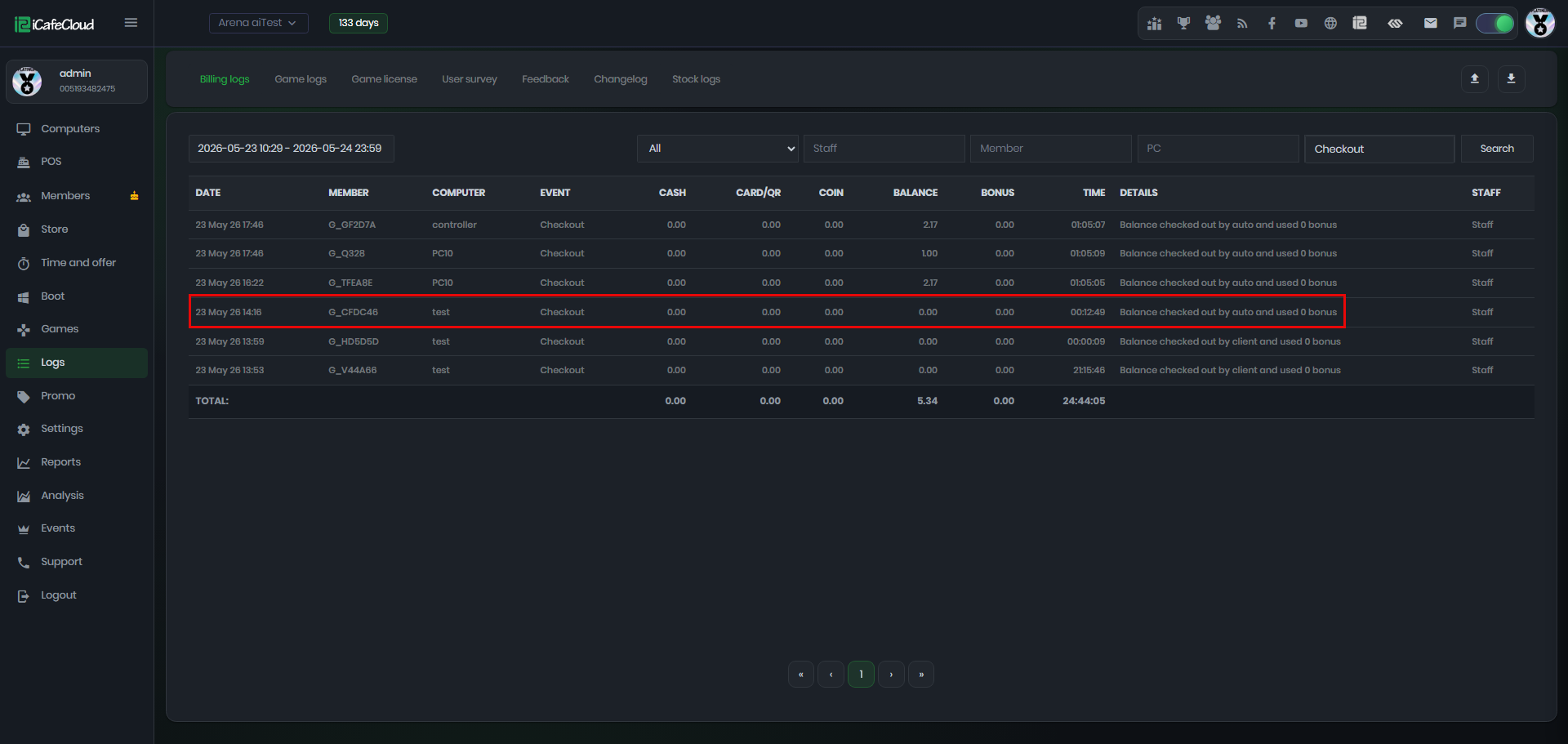Viewport: 1568px width, 744px height.
Task: Switch to the Stock logs tab
Action: (696, 79)
